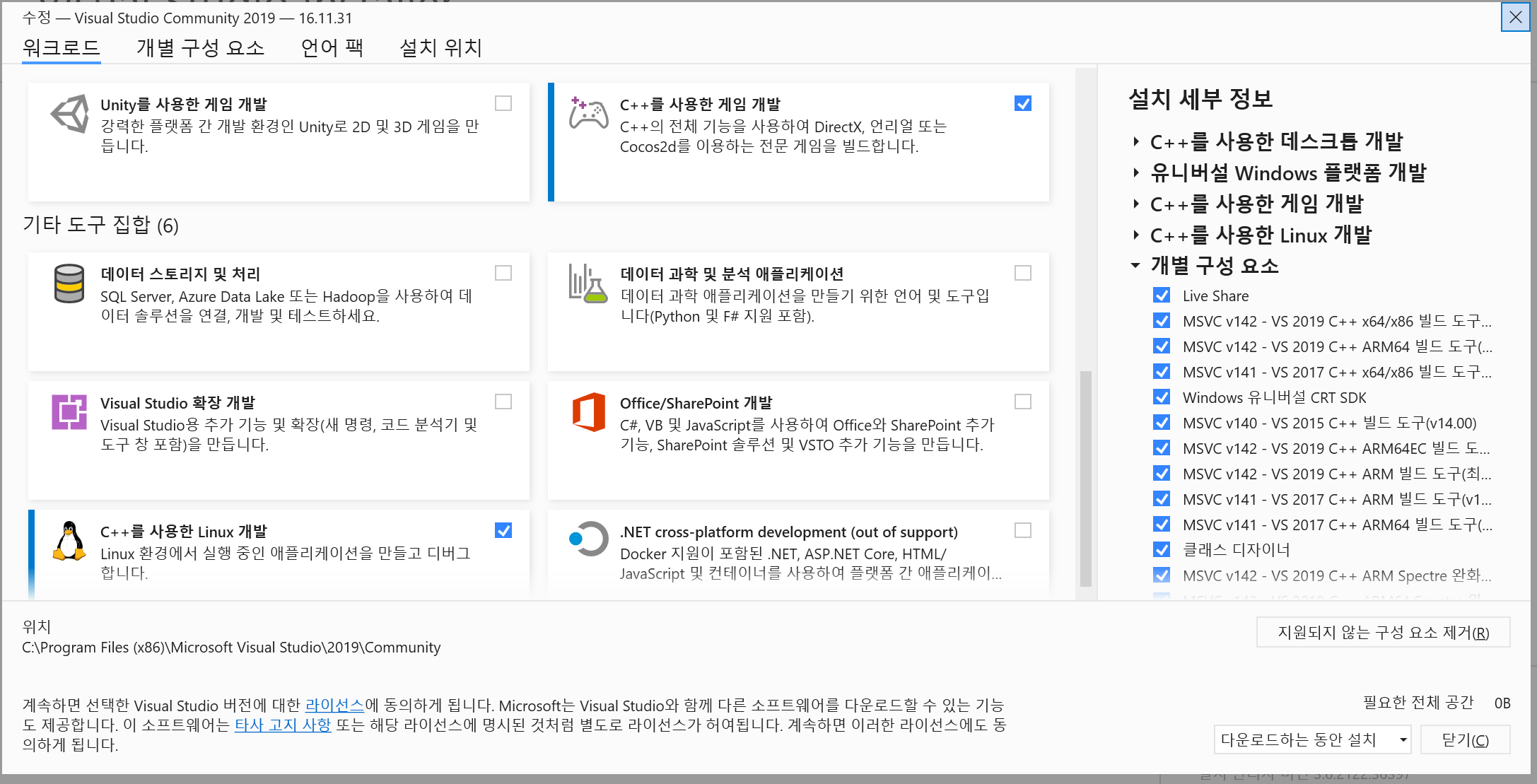
Task: Uncheck MSVC v142 ARM64EC build tools
Action: pyautogui.click(x=1162, y=447)
